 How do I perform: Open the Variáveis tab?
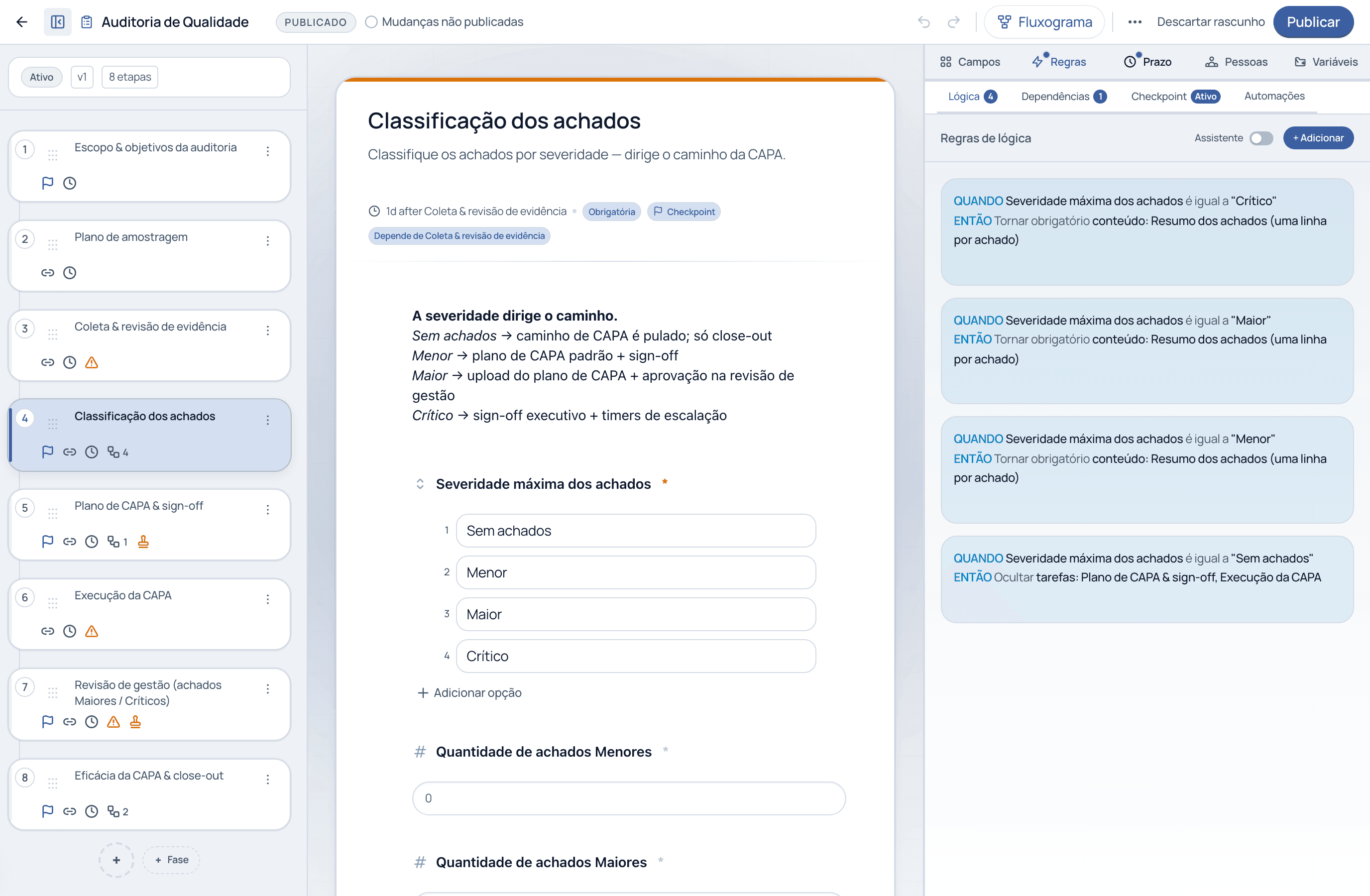click(1326, 62)
